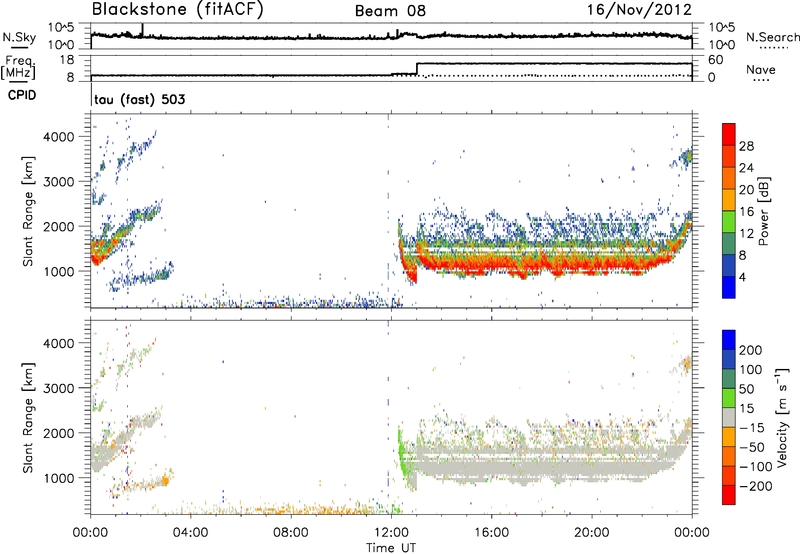Click the "60" Nave axis tick label
The image size is (800, 554).
pyautogui.click(x=715, y=60)
